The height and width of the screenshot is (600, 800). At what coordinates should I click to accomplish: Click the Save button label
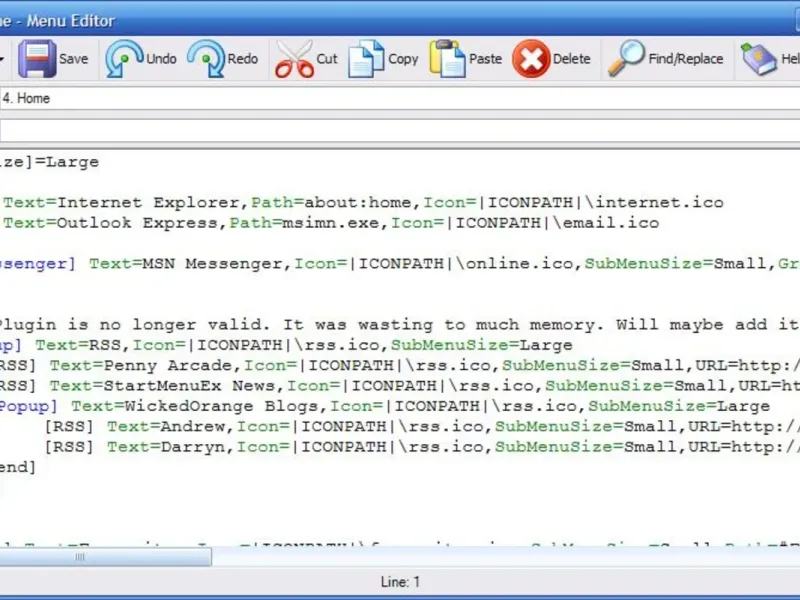tap(73, 59)
